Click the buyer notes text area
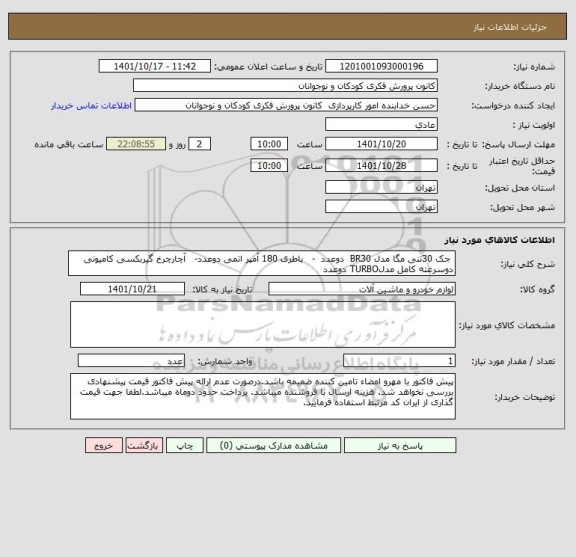This screenshot has height=557, width=576. click(x=263, y=396)
